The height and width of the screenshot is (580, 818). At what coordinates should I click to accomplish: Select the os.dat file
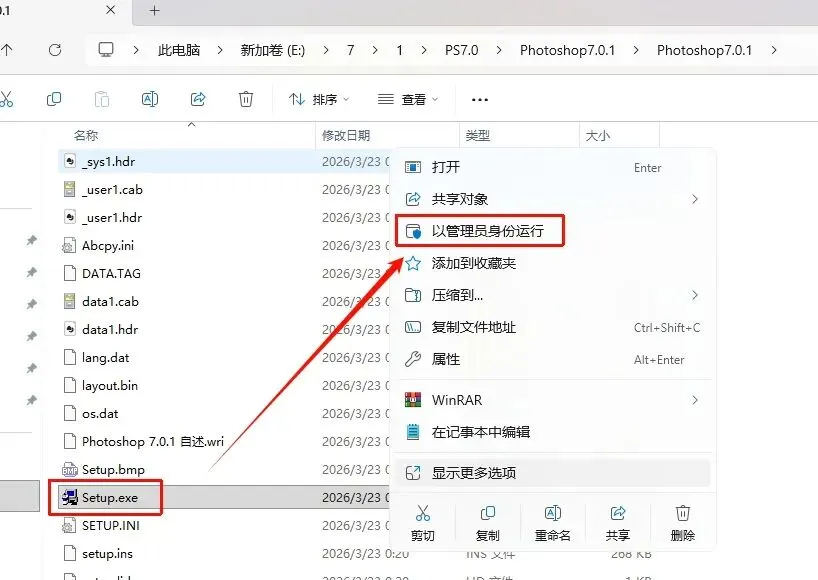100,414
